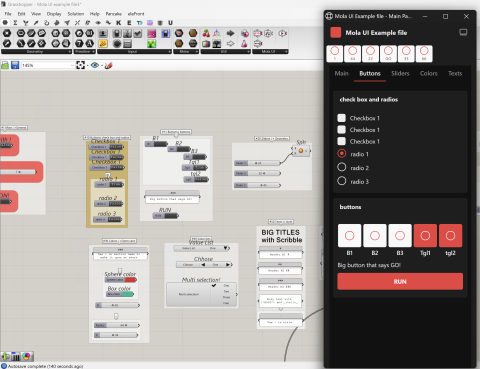
Task: Tick the third Checkbox 1 in the Mola UI window
Action: point(341,141)
